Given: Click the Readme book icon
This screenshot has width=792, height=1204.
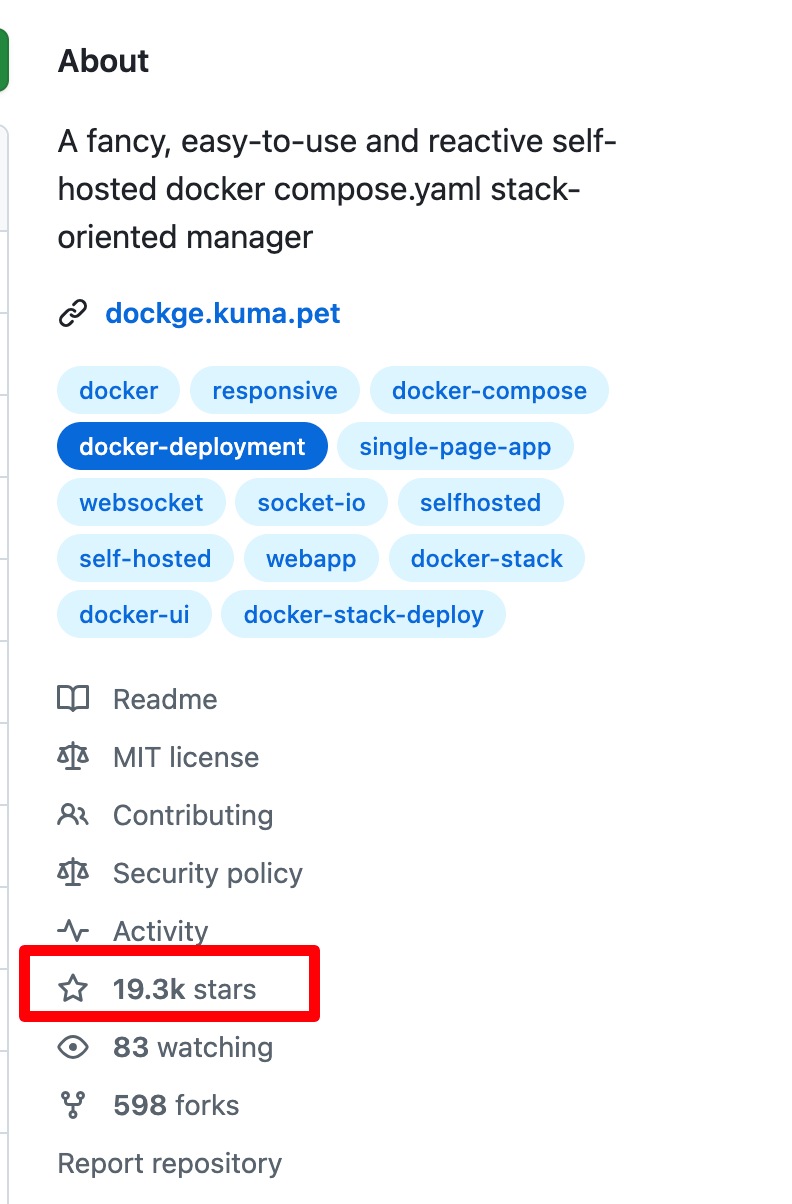Looking at the screenshot, I should coord(73,699).
